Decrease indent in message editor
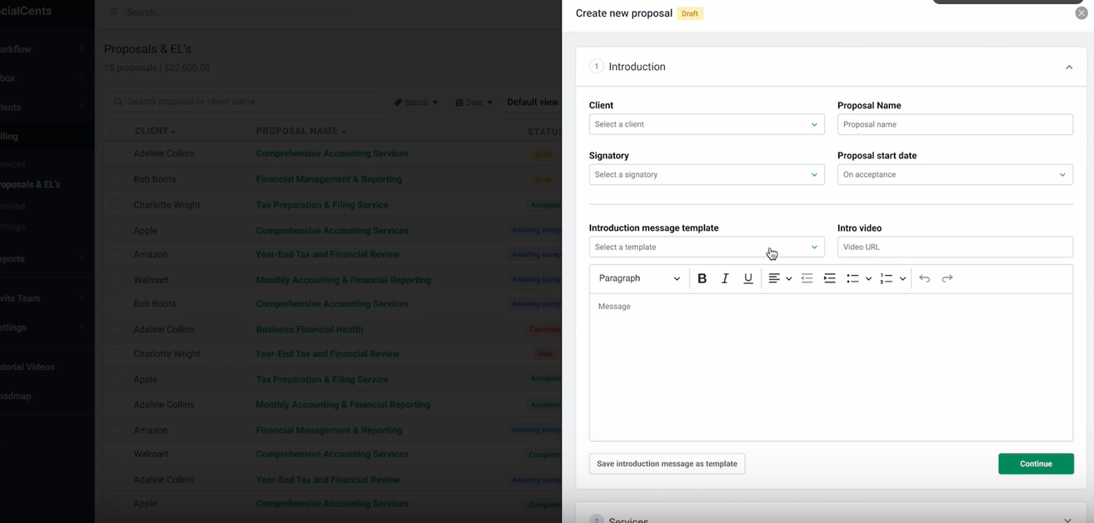 tap(807, 278)
